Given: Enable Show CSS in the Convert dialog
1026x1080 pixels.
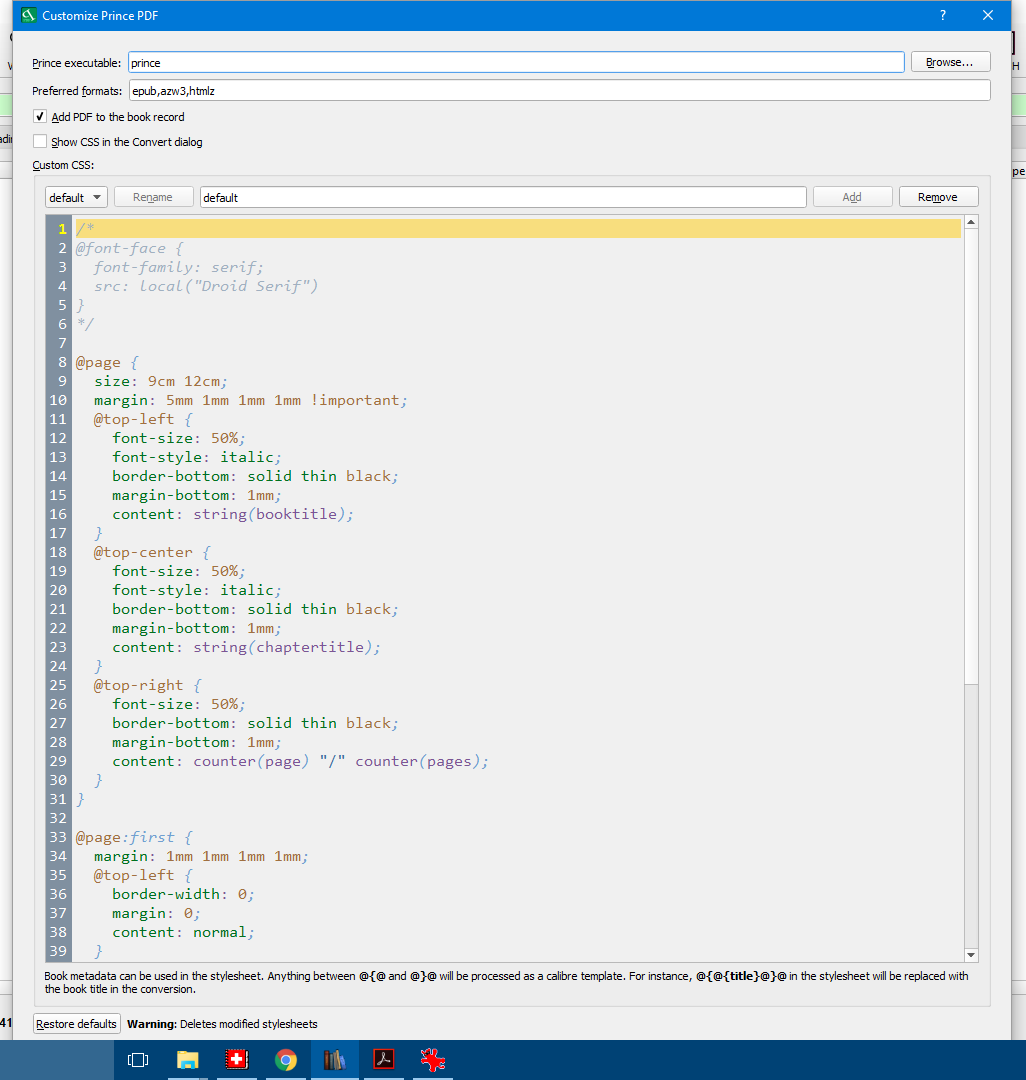Looking at the screenshot, I should 40,142.
